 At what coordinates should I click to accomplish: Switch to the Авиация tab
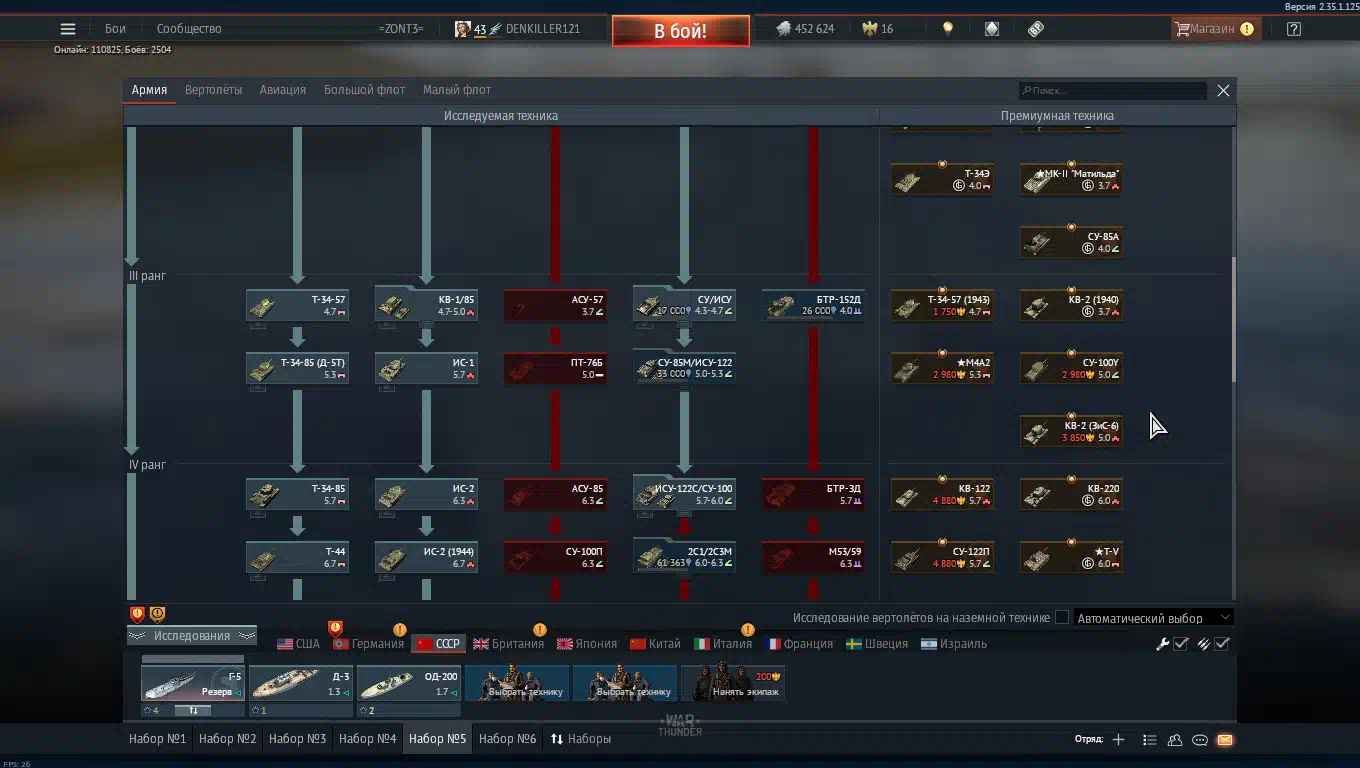pos(283,90)
